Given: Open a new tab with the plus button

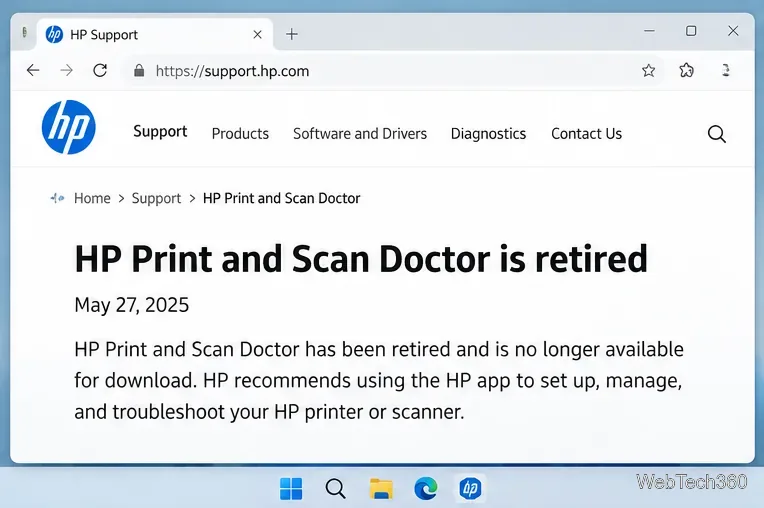Looking at the screenshot, I should click(x=292, y=34).
